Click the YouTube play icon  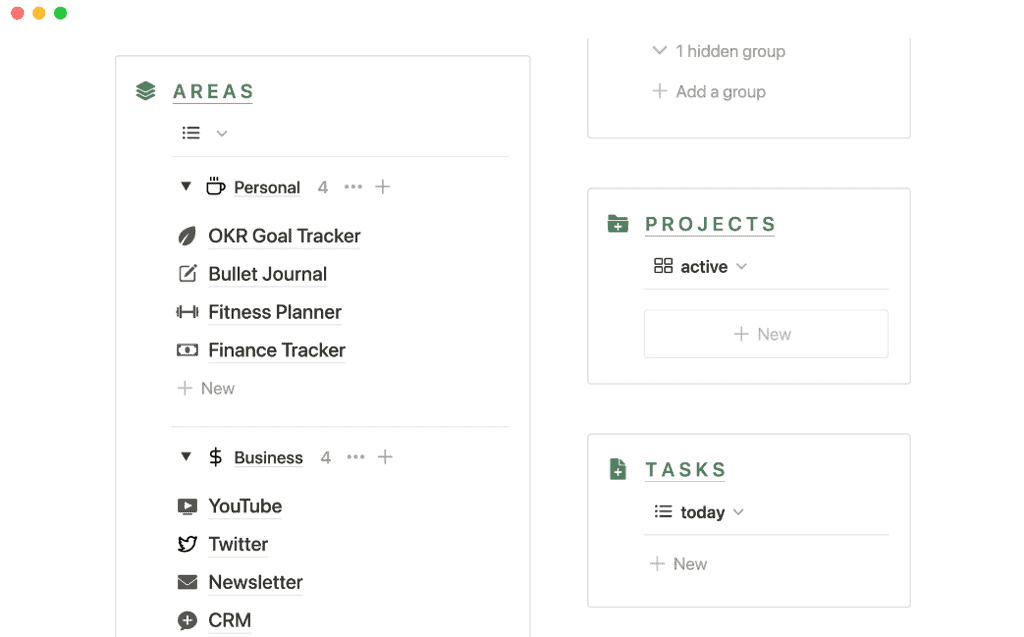point(187,506)
